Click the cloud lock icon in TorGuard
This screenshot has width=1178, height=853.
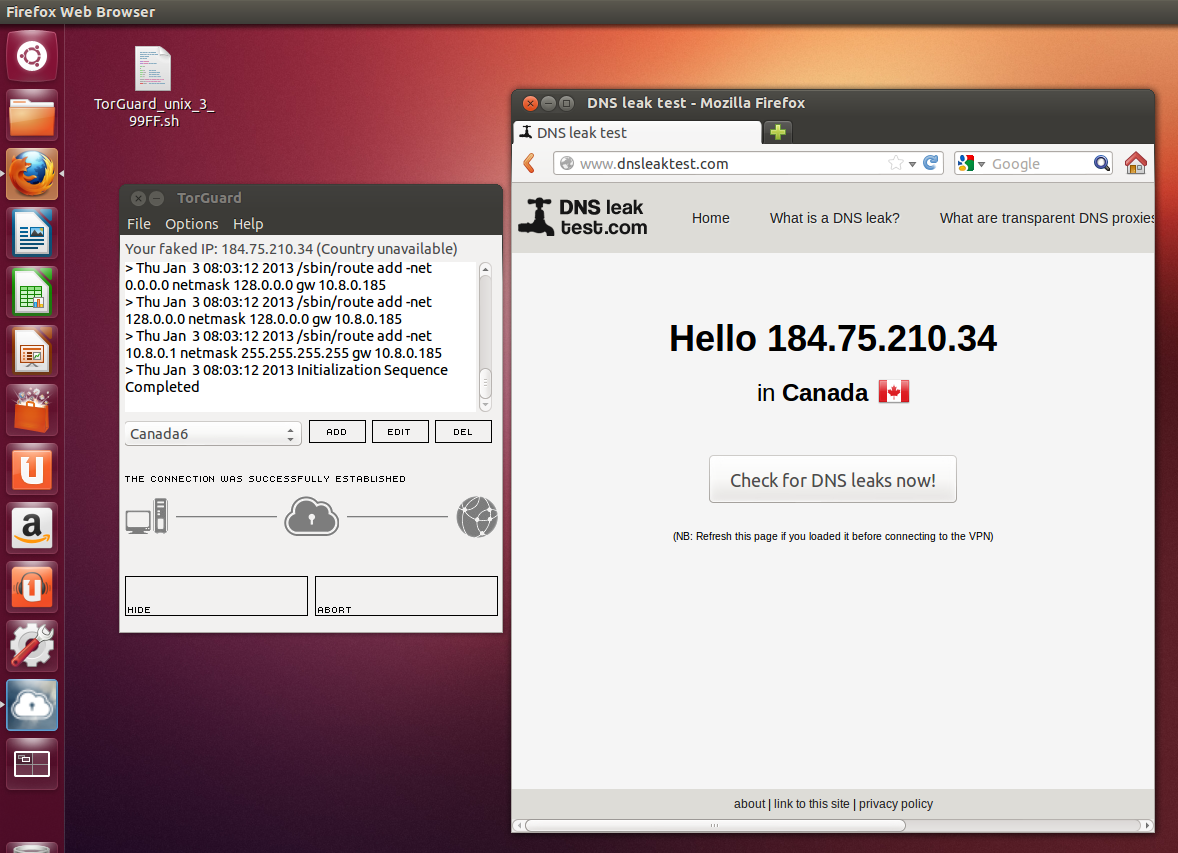[x=312, y=516]
